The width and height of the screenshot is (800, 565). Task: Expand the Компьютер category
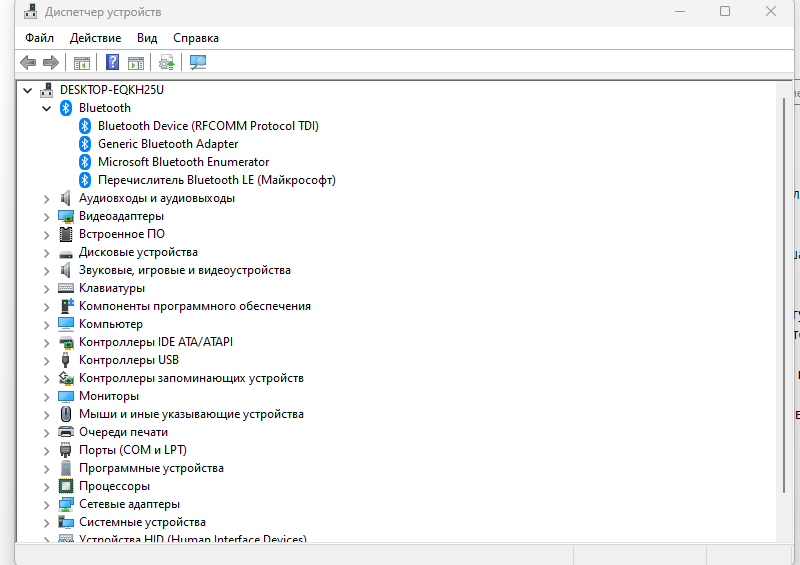pos(46,325)
